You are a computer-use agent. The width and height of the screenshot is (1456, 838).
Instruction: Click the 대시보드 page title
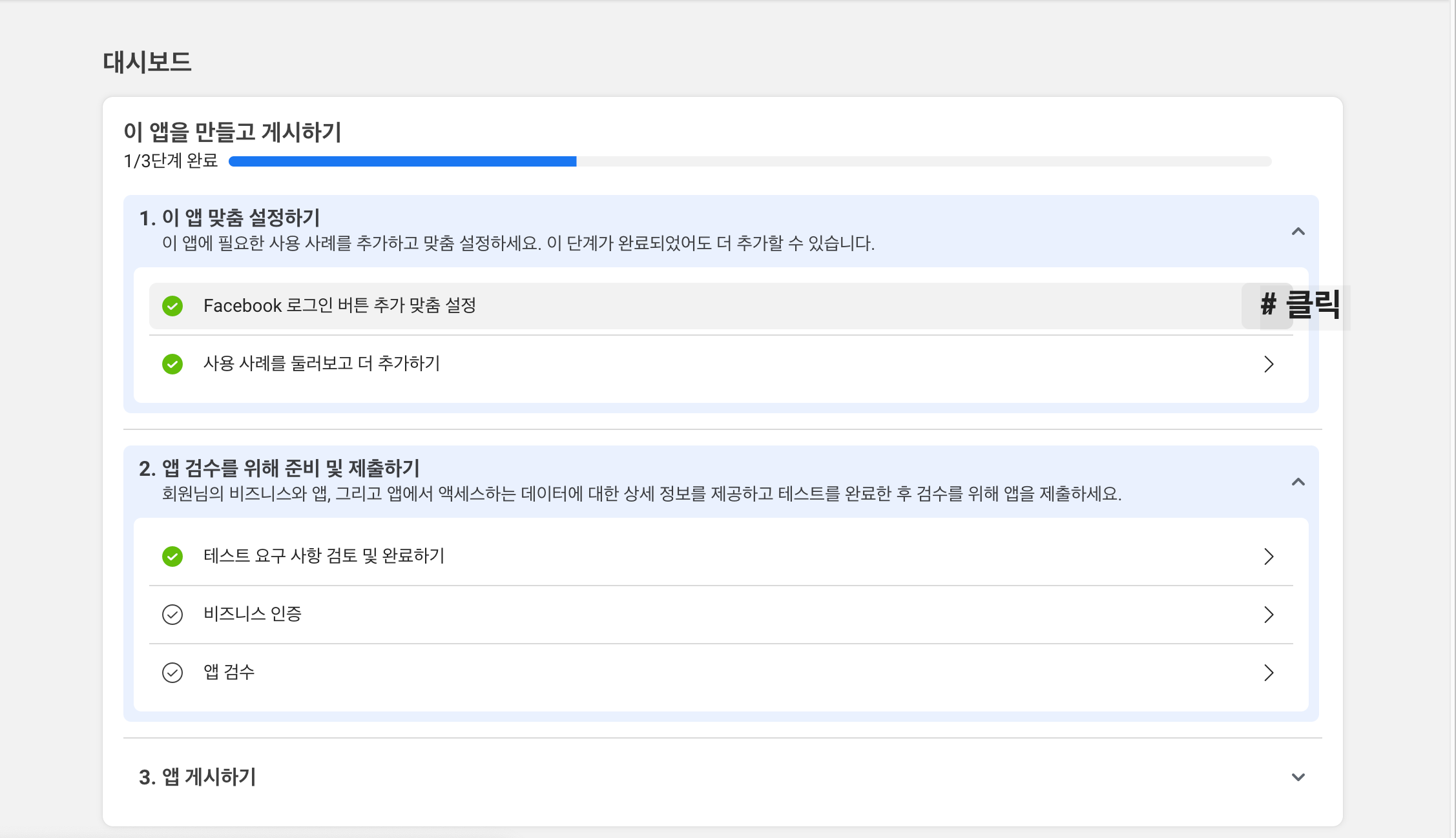147,62
